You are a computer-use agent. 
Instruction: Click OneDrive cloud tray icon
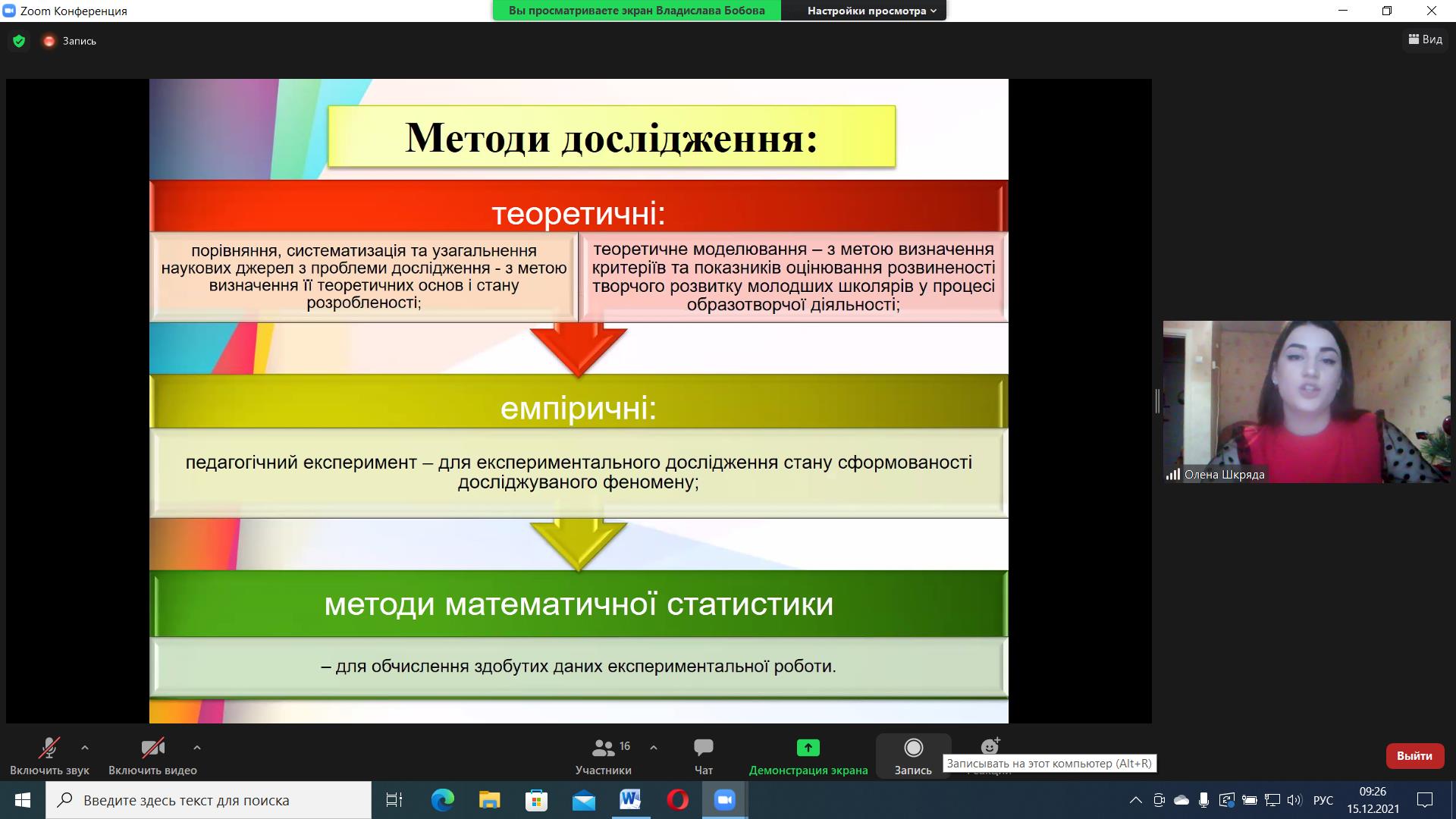click(1181, 800)
